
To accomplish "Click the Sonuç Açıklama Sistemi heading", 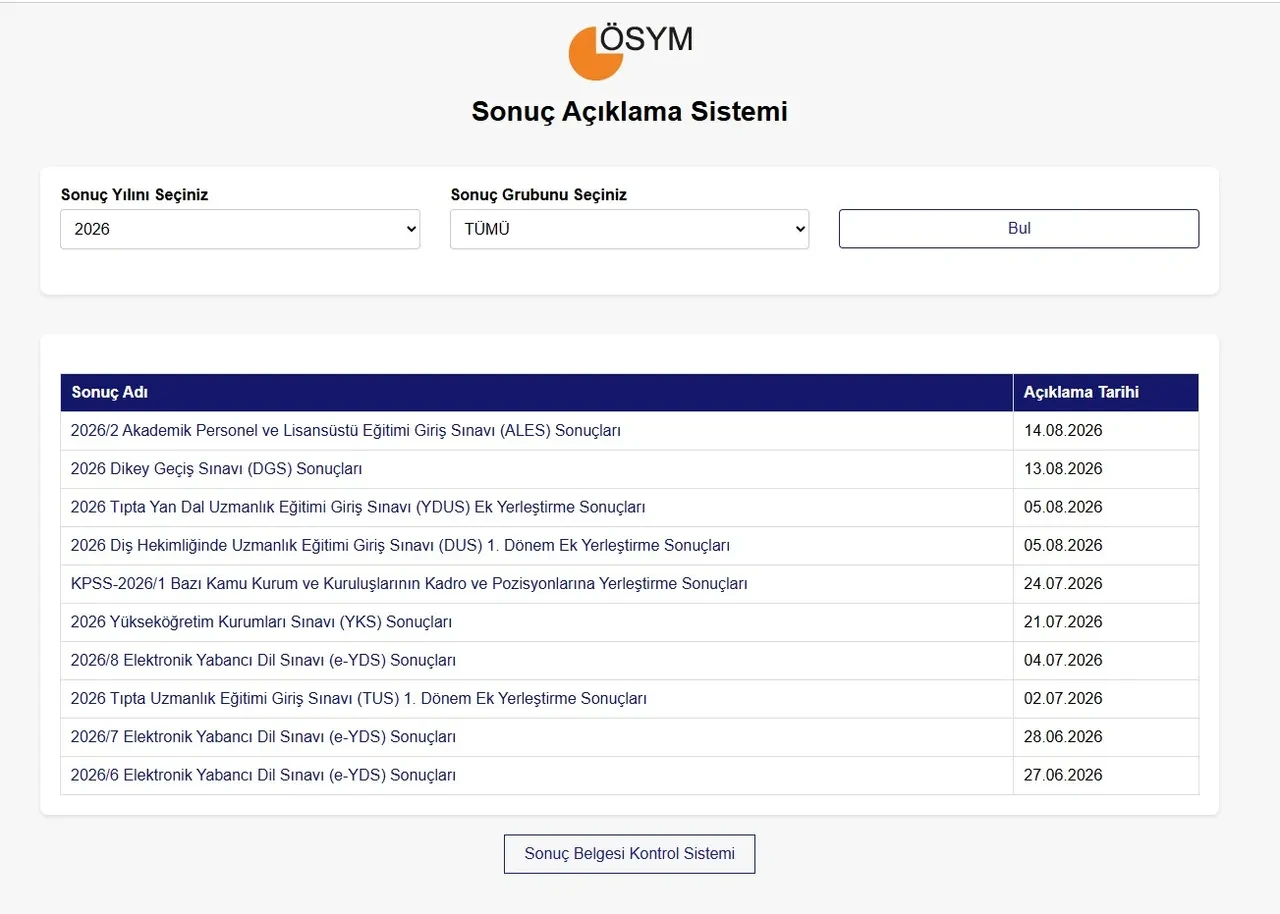I will [x=630, y=111].
